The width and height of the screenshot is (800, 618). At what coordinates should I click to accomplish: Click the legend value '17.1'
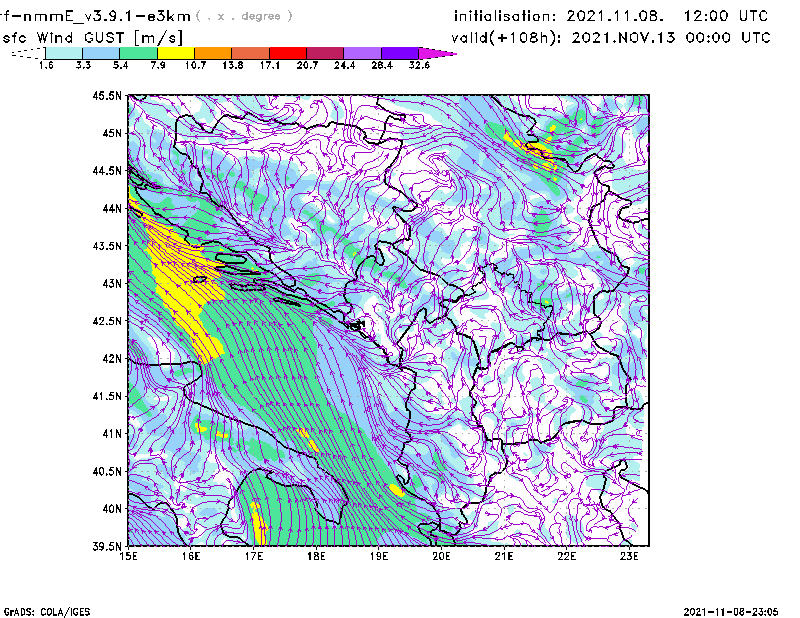point(269,65)
